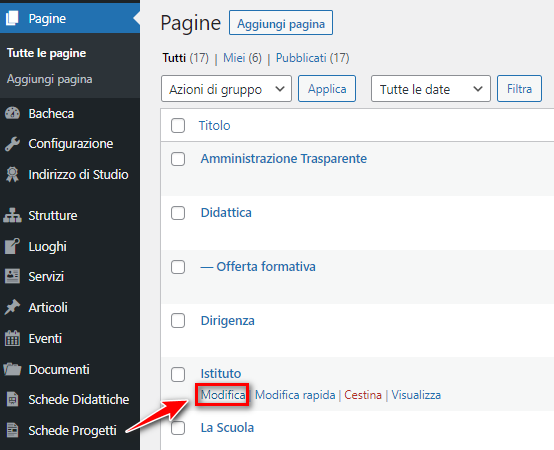Click the Configurazione wrench icon
The height and width of the screenshot is (450, 554).
12,144
